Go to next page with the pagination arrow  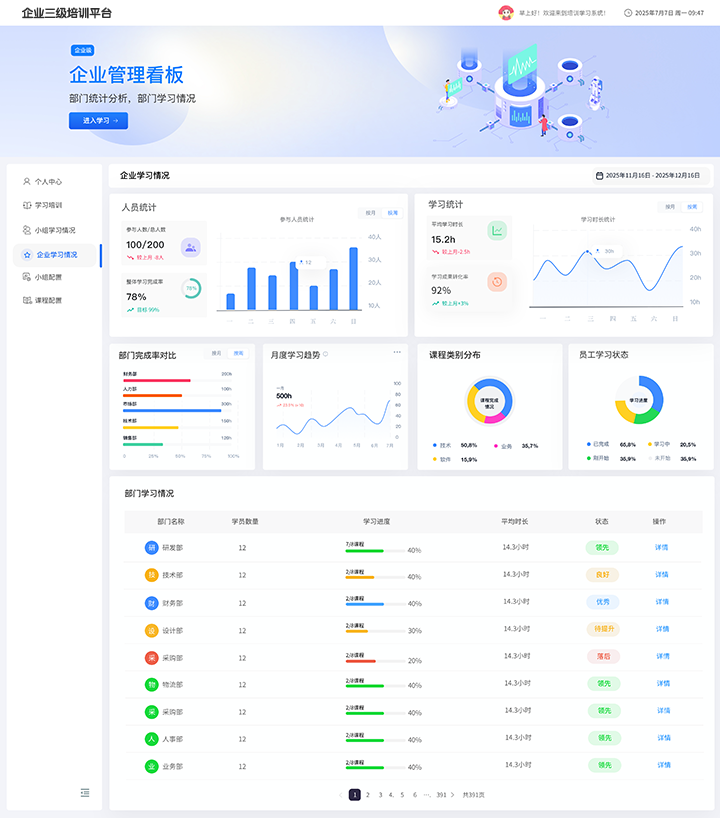(452, 795)
